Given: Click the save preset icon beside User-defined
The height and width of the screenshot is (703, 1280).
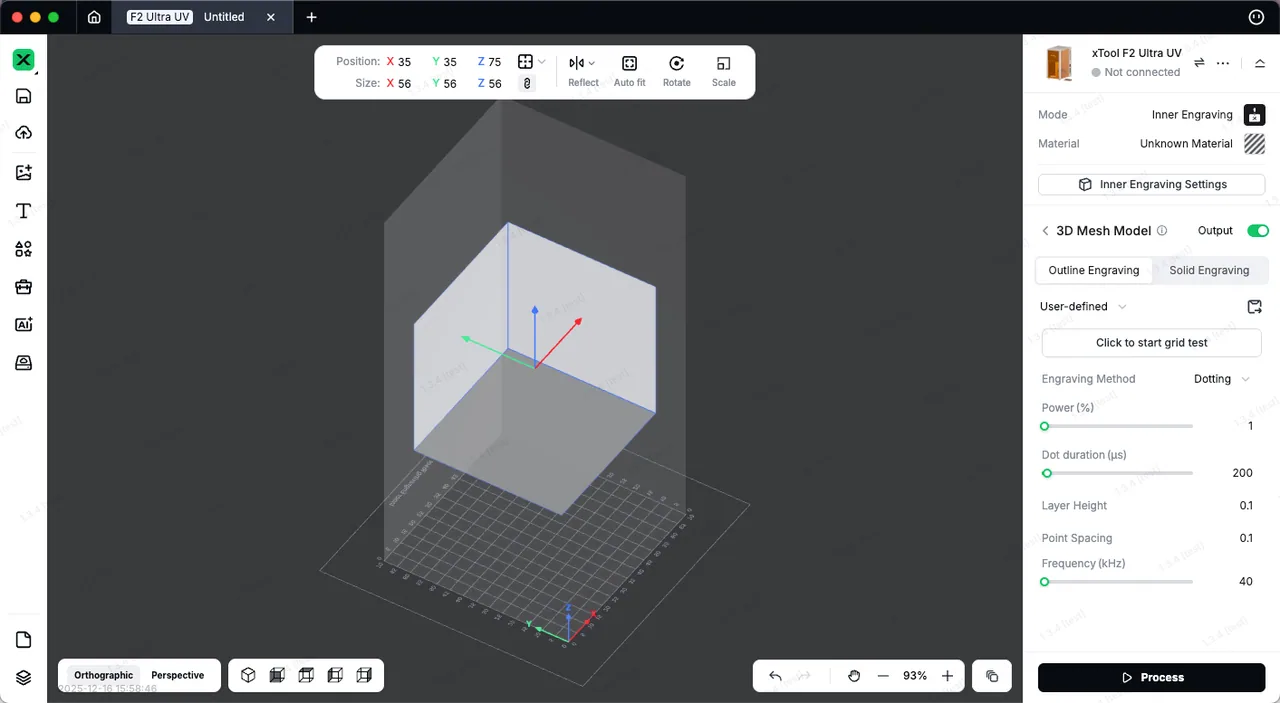Looking at the screenshot, I should click(1255, 307).
